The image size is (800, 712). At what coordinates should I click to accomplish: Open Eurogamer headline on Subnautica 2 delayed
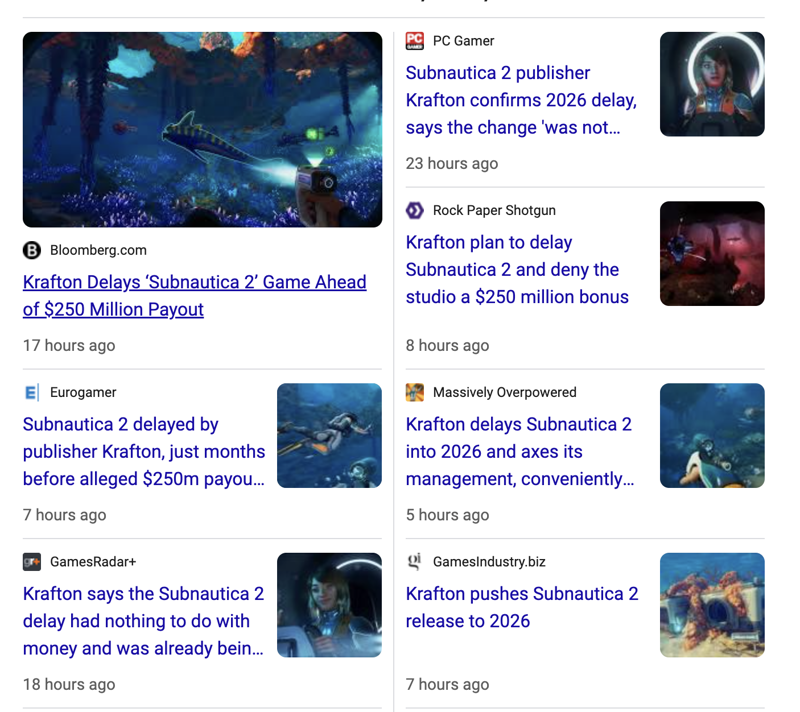coord(144,451)
